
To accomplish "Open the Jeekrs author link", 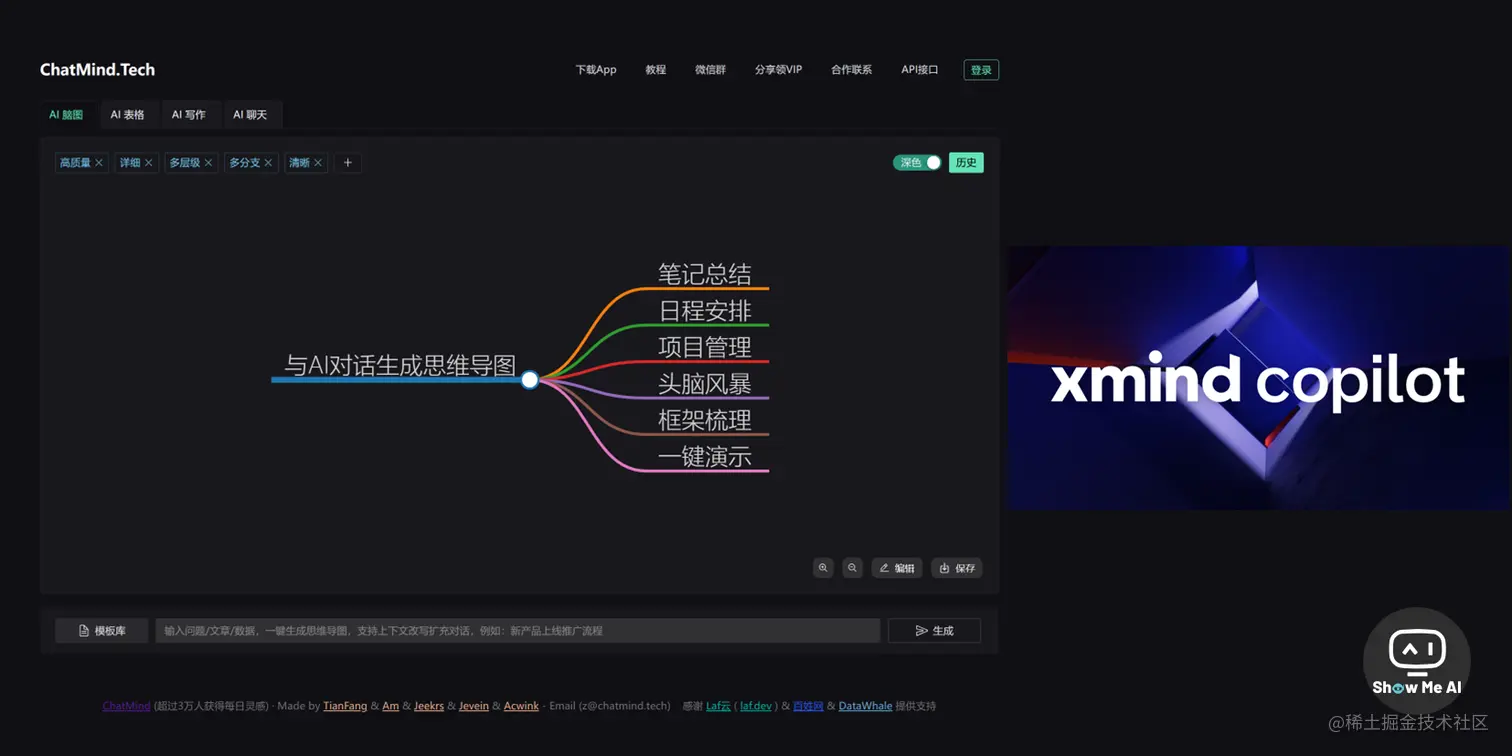I will (429, 706).
